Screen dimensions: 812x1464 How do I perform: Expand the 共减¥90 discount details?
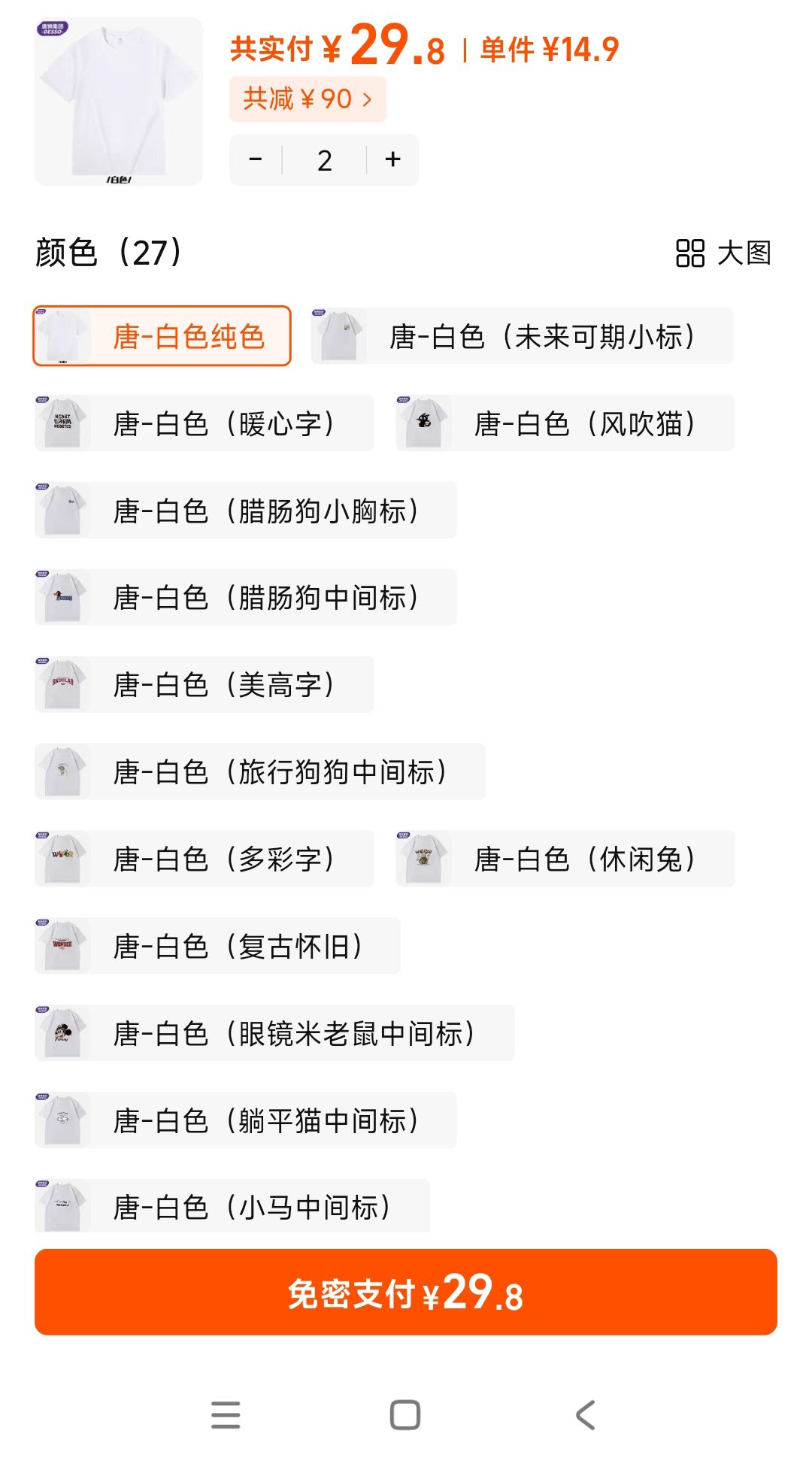coord(308,99)
